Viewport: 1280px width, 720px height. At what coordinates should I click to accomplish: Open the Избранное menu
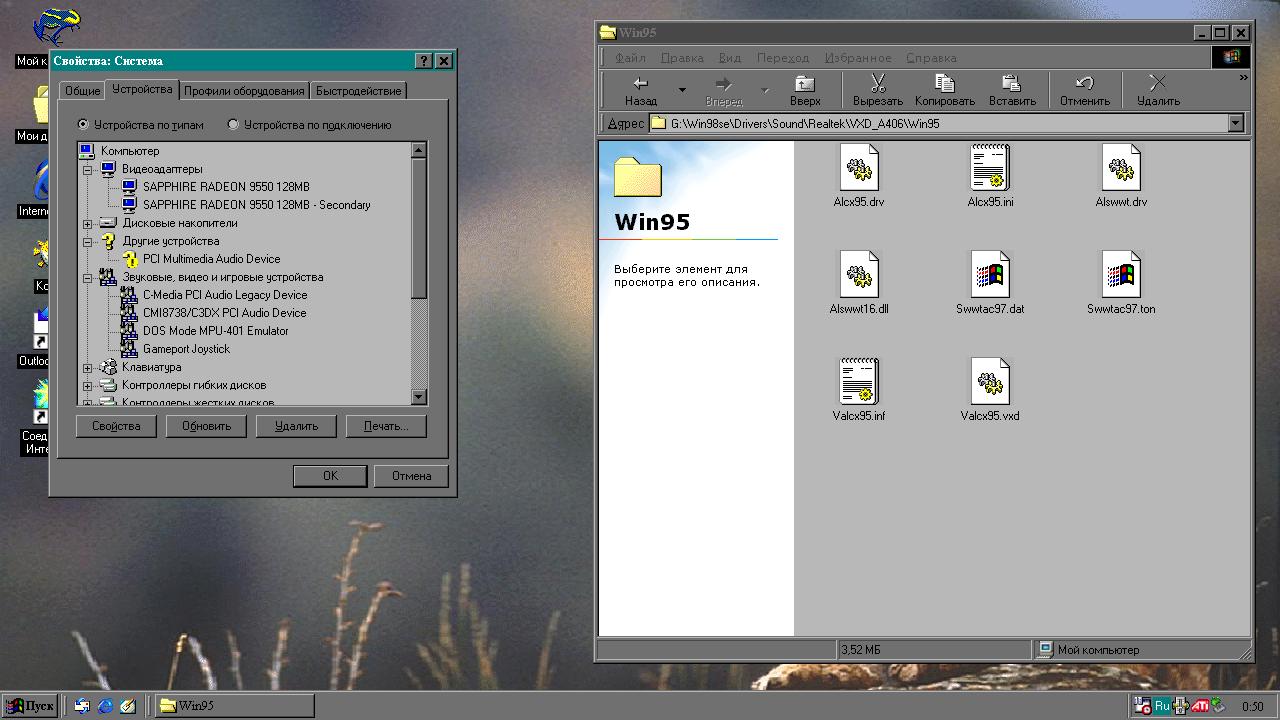click(x=859, y=58)
